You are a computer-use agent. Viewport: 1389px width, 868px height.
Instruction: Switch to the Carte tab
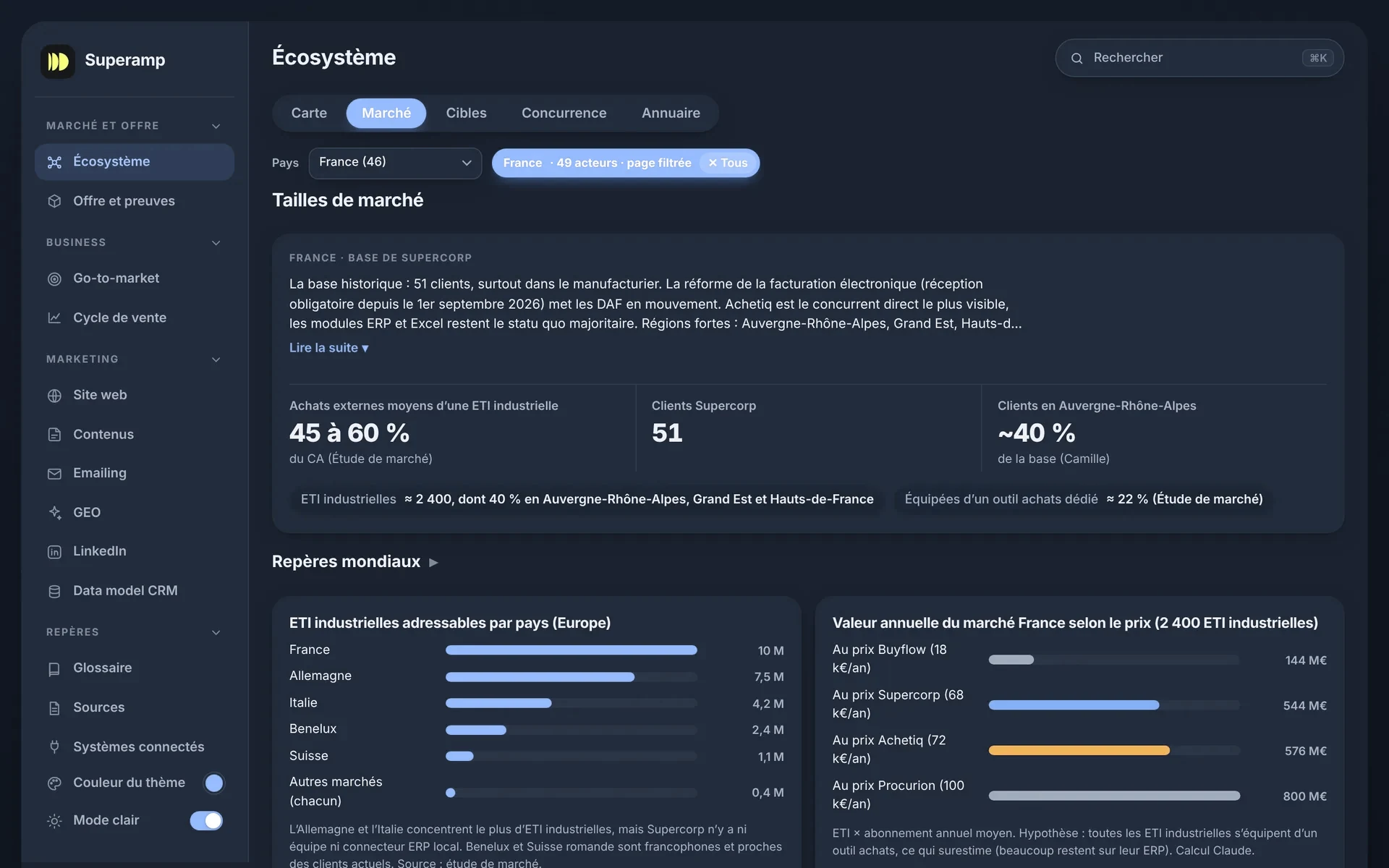pos(309,113)
